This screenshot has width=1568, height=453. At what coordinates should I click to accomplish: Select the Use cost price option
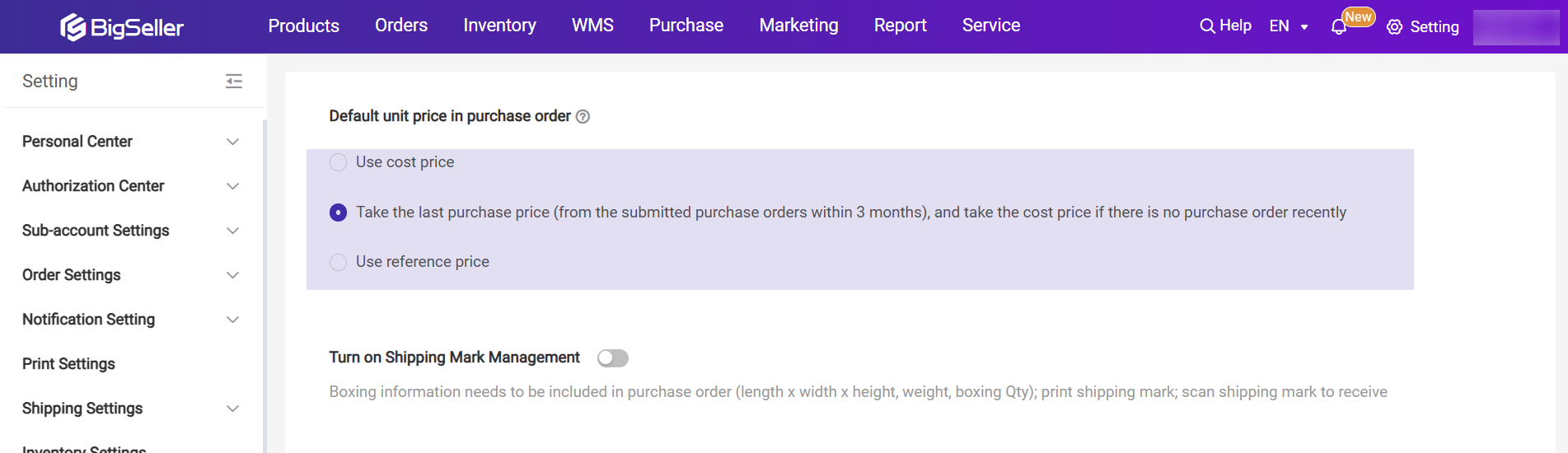(x=338, y=162)
